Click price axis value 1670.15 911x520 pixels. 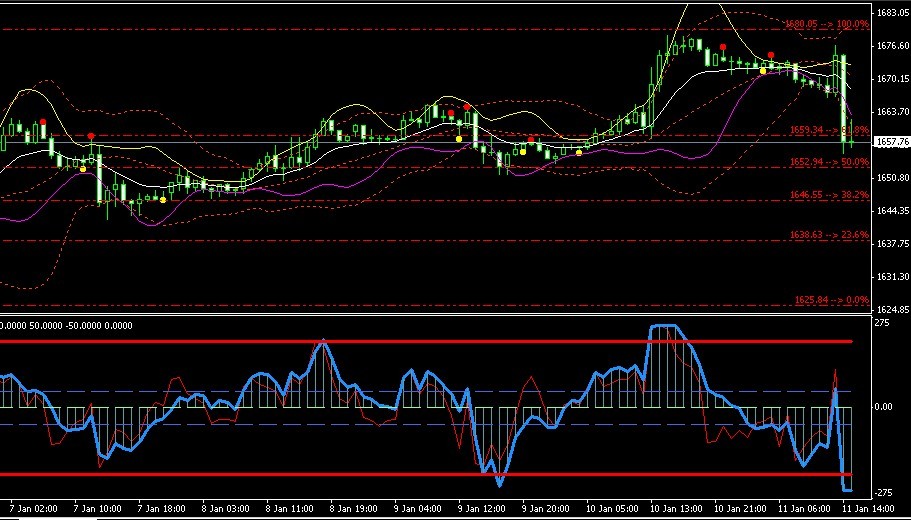(893, 78)
